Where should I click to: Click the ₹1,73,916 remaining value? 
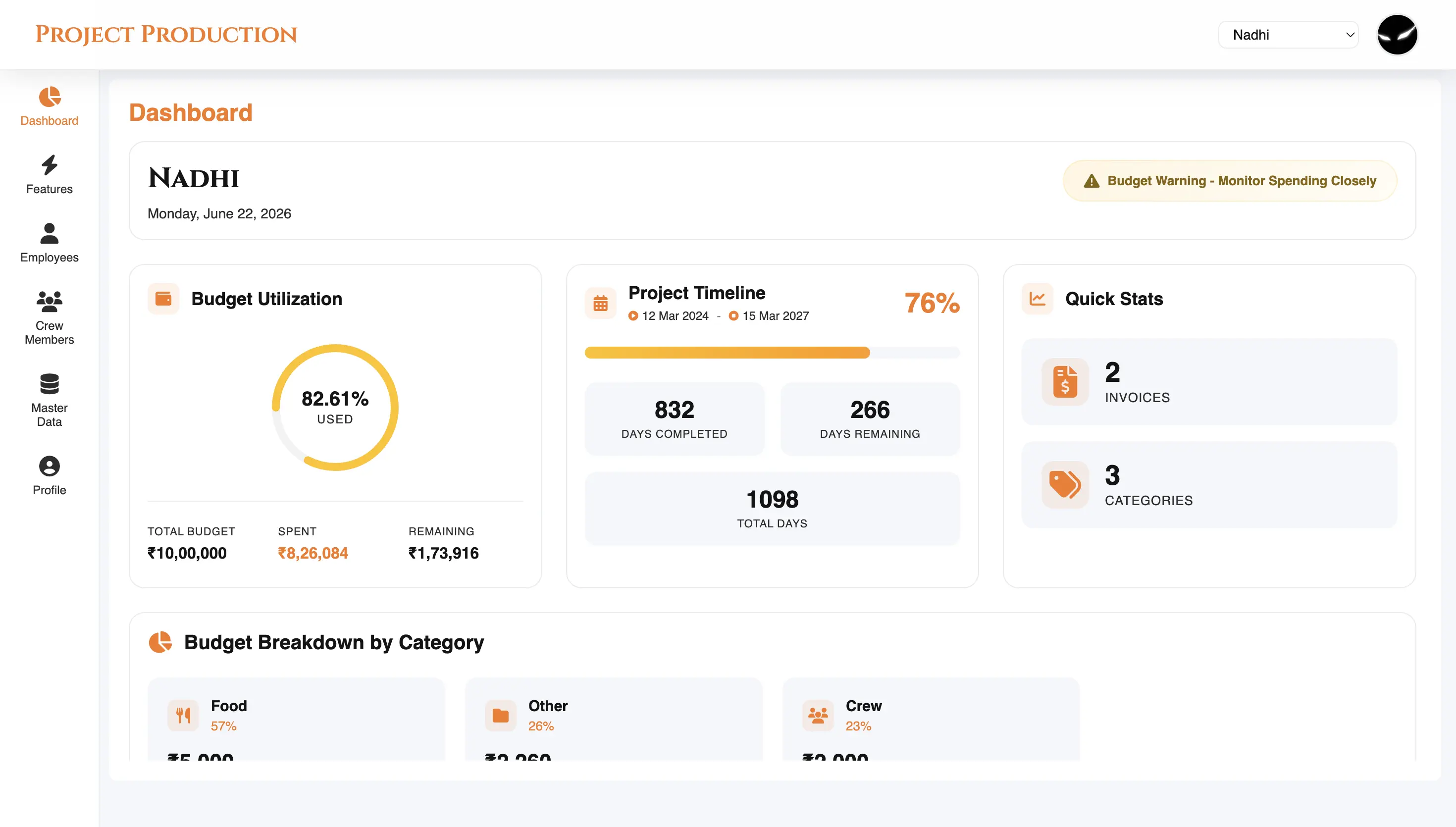click(444, 553)
